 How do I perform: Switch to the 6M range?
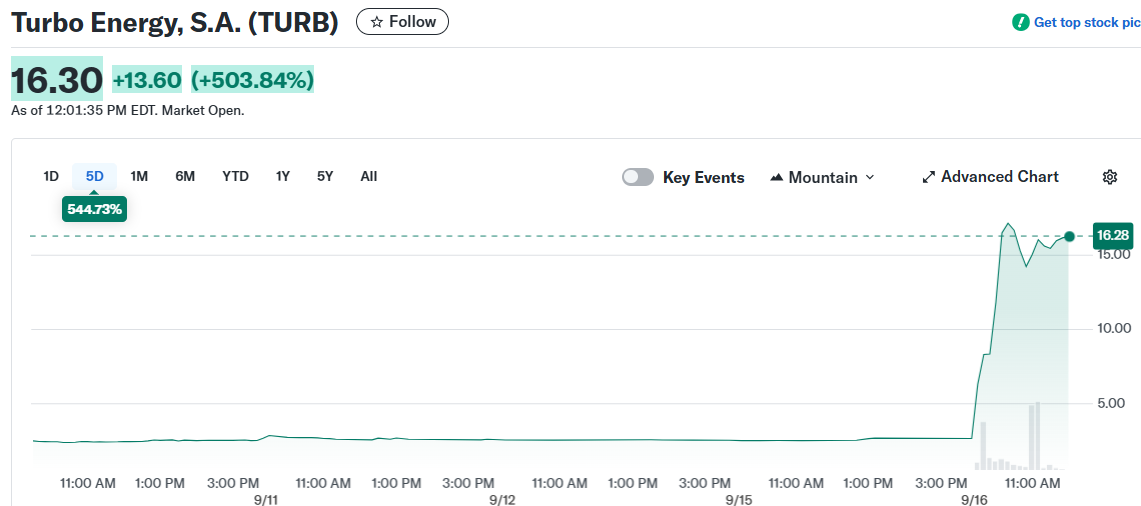pos(185,176)
